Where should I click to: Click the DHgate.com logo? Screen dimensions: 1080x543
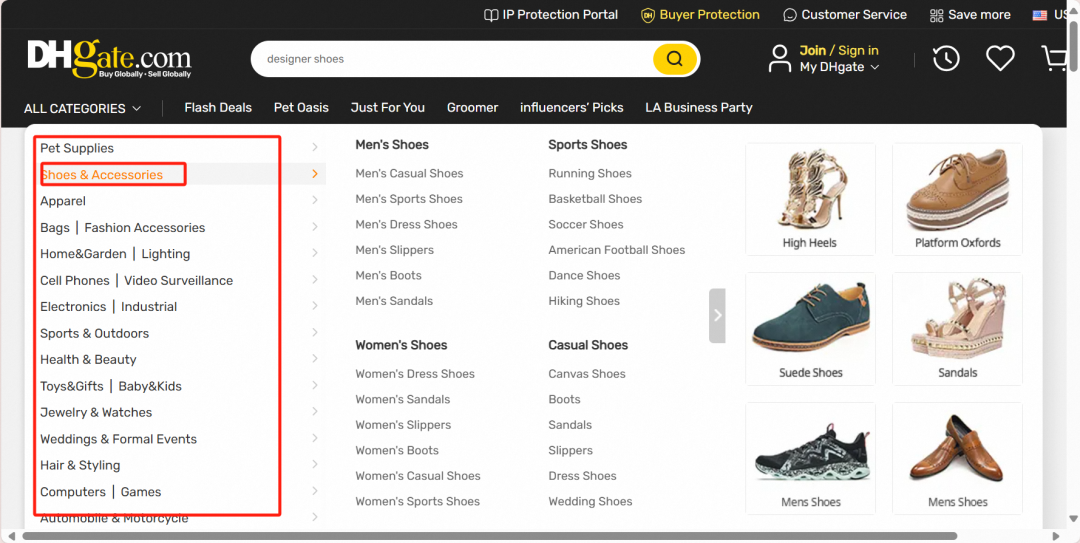(x=109, y=59)
